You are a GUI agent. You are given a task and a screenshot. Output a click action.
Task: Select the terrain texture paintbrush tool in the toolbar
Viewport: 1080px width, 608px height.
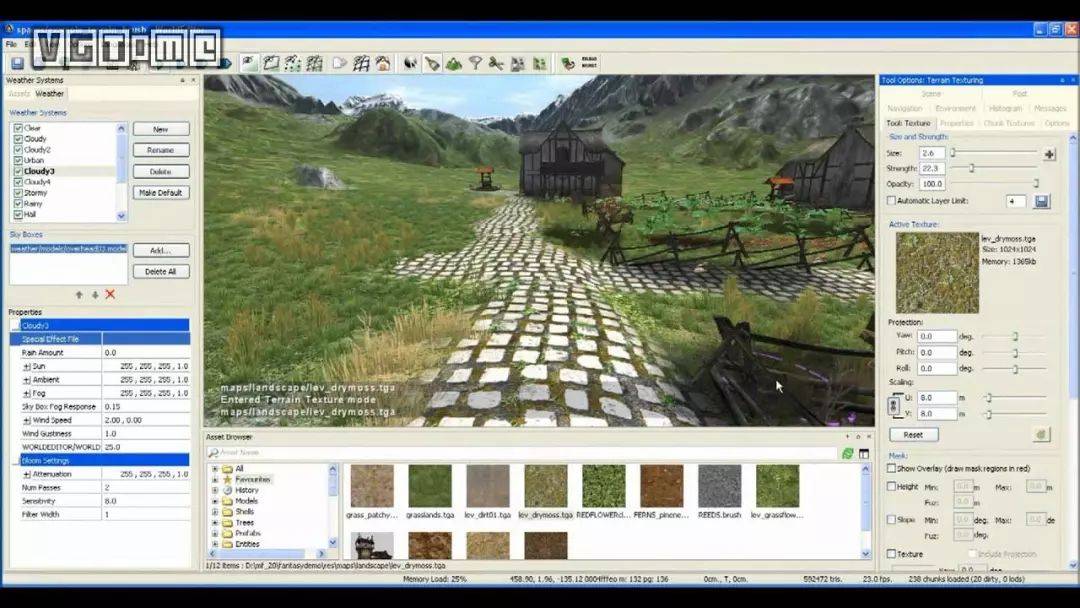(432, 63)
